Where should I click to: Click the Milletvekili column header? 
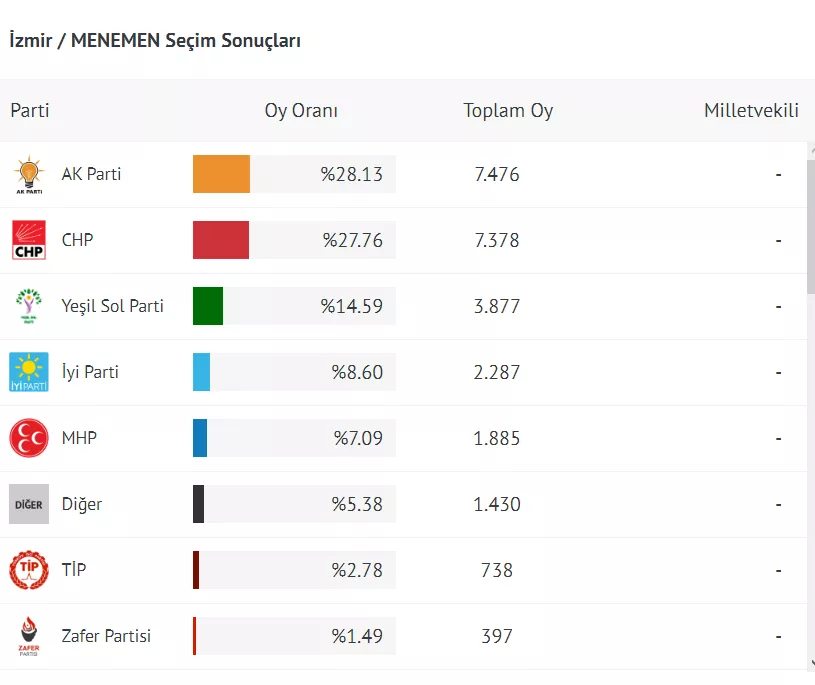(x=751, y=111)
